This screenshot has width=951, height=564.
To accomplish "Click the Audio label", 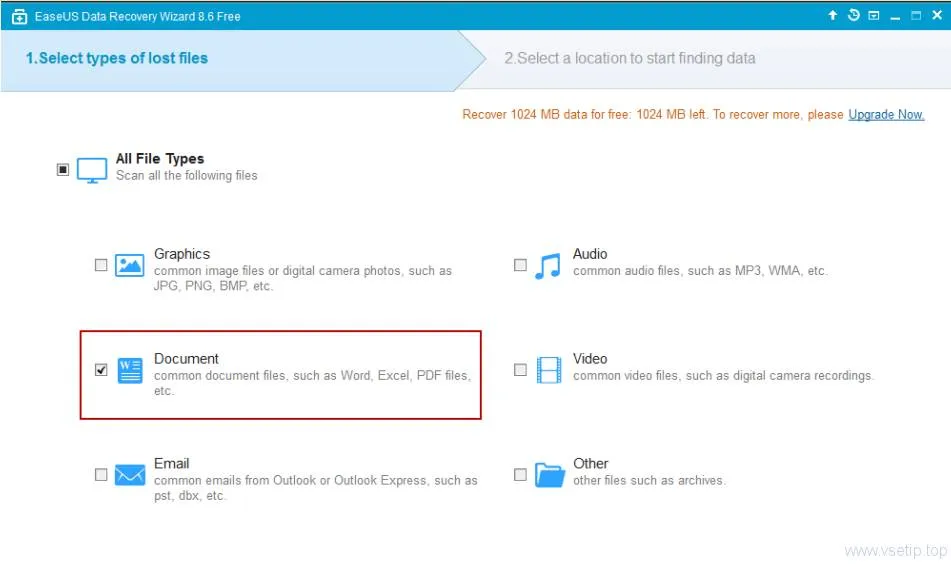I will pyautogui.click(x=590, y=254).
